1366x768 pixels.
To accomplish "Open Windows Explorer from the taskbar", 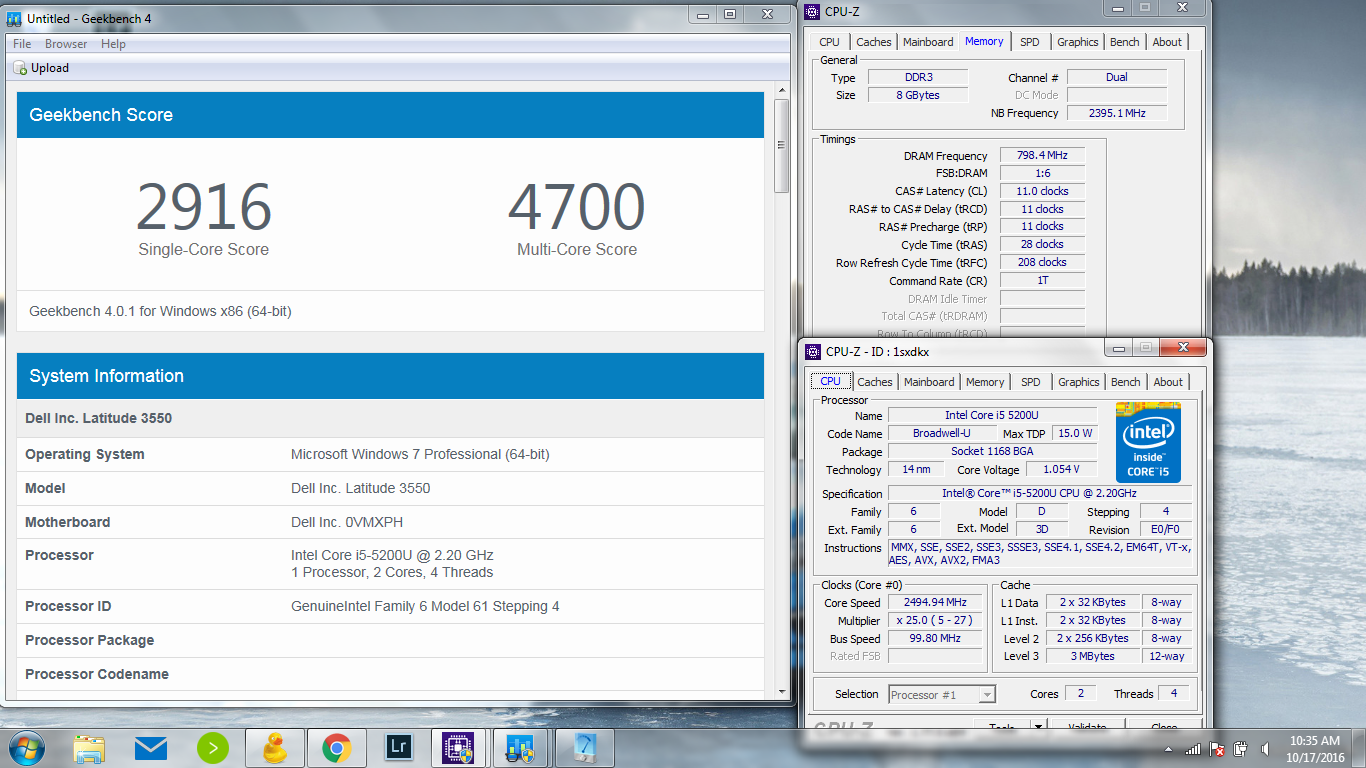I will pos(89,748).
